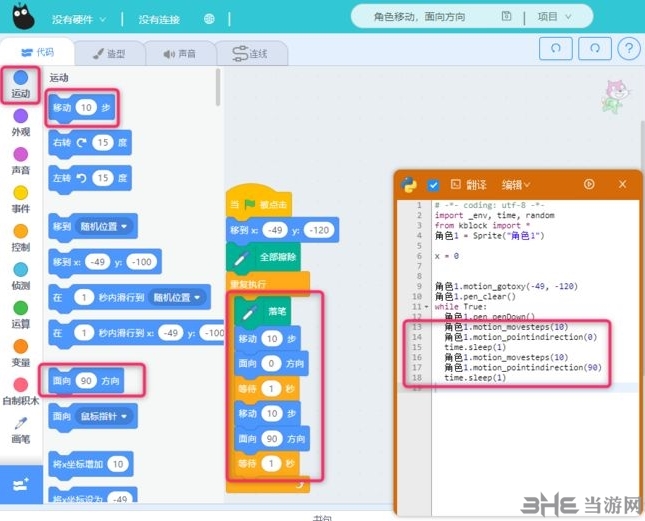
Task: Click x value -49 in script 移到 block
Action: (275, 230)
